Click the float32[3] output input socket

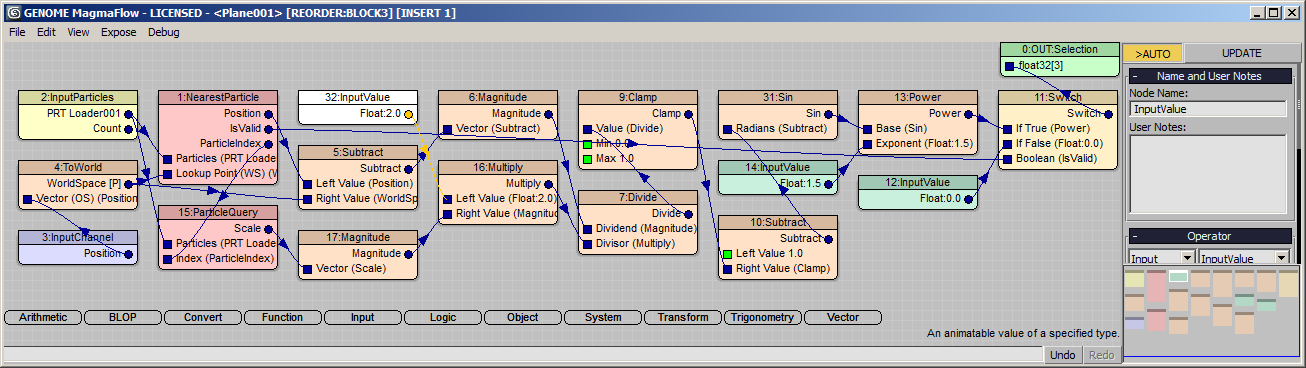[1009, 66]
